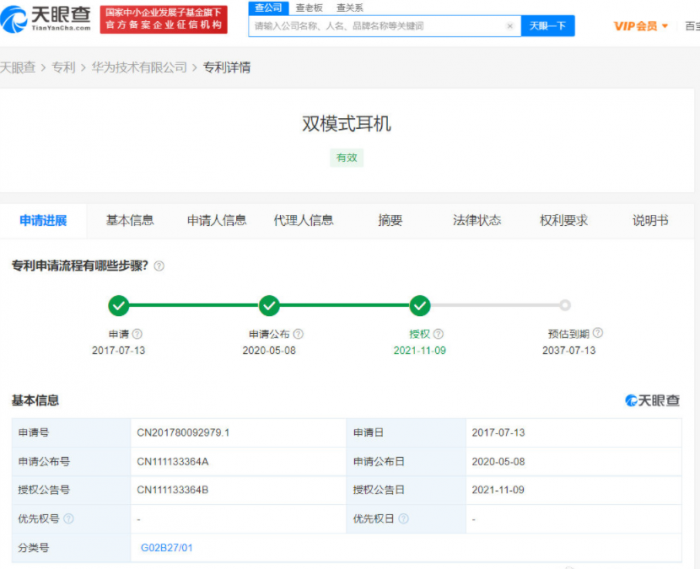
Task: Click the 授权 step green checkmark
Action: [420, 305]
